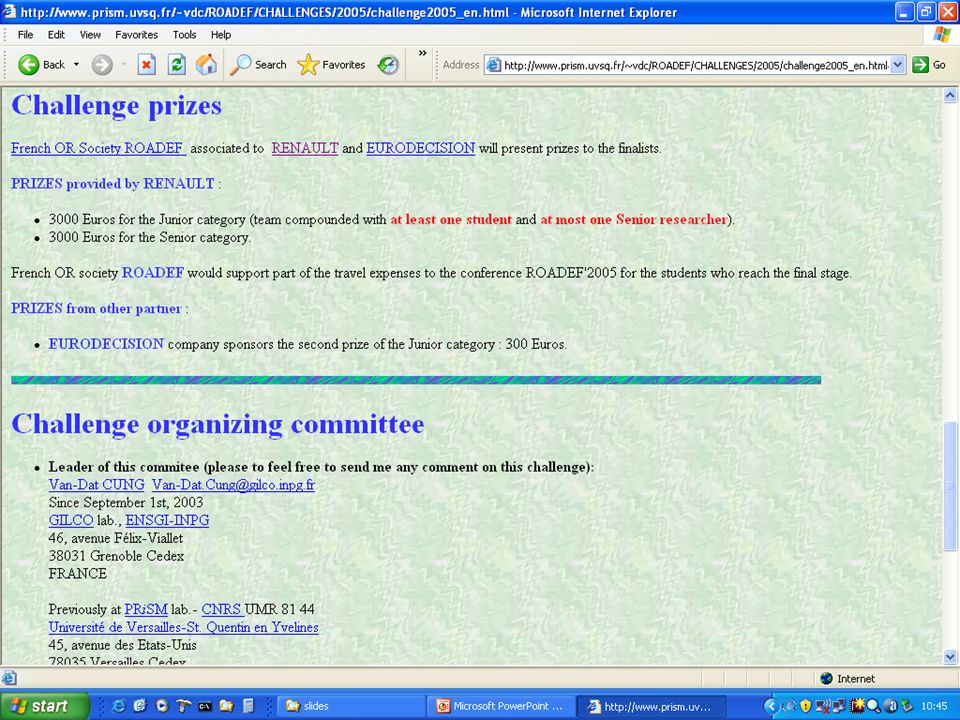
Task: Open the PRiSM lab link
Action: pos(146,609)
